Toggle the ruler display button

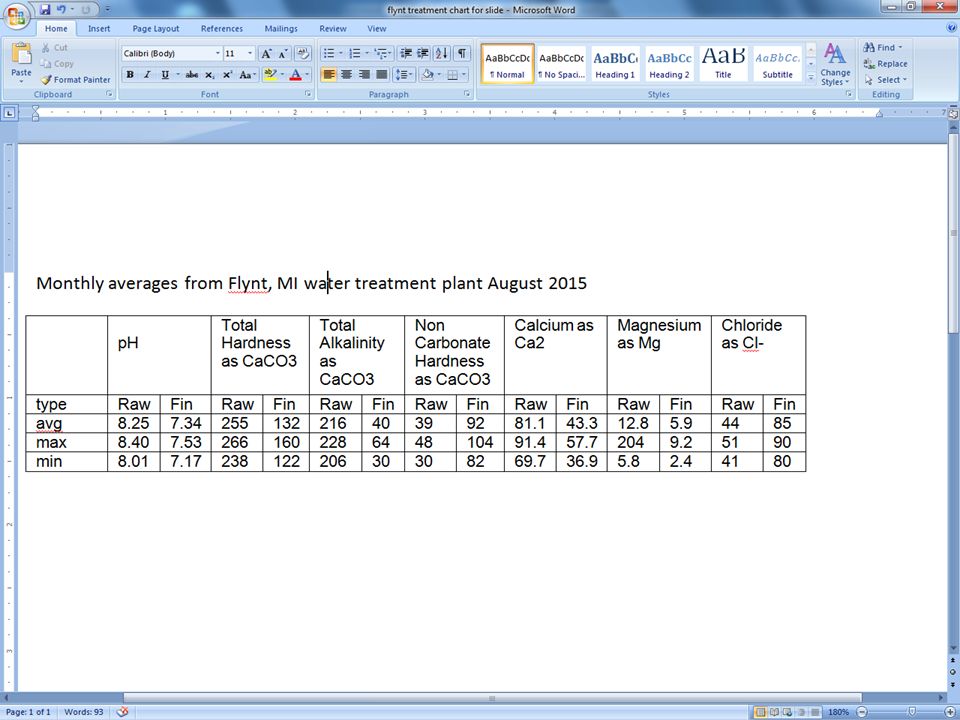(953, 114)
